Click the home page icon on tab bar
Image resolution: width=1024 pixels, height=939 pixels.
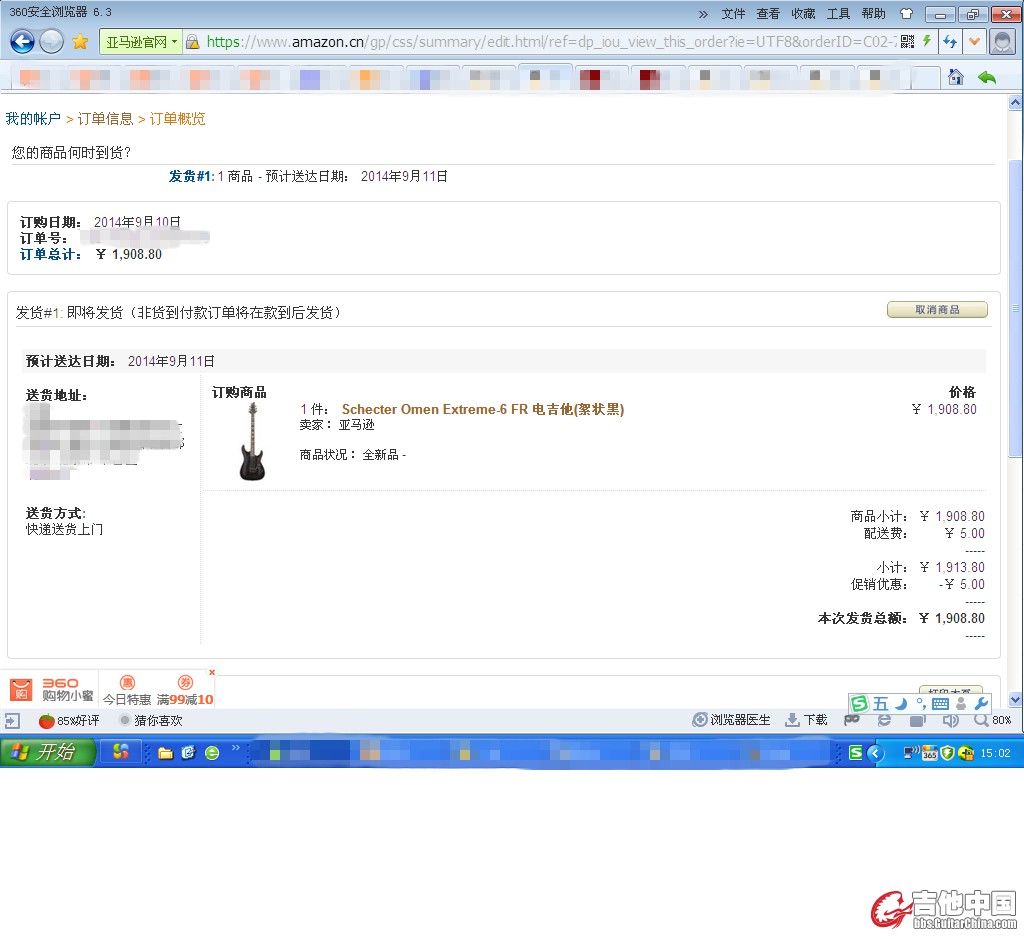(956, 77)
